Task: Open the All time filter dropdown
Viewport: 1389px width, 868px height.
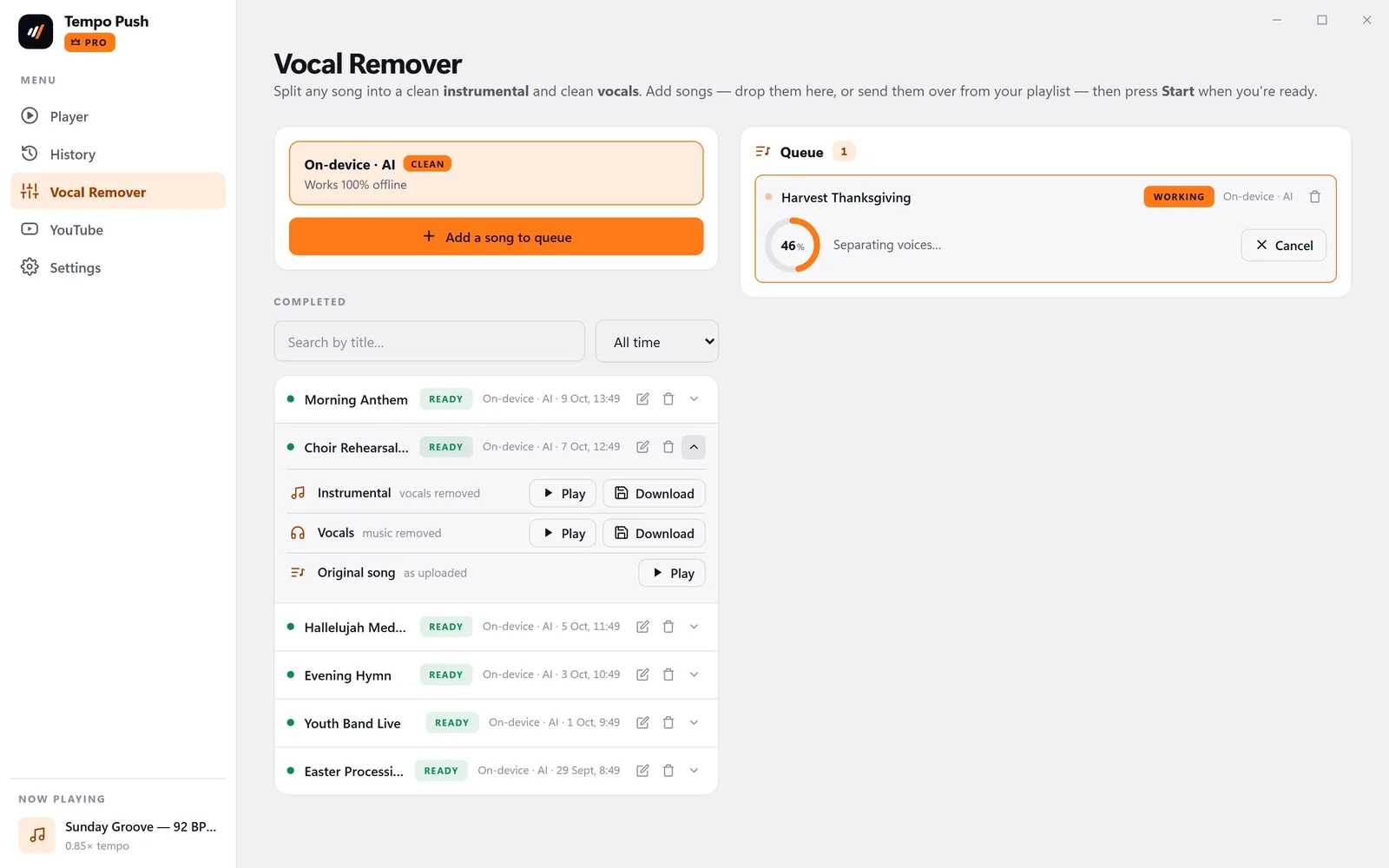Action: click(x=657, y=342)
